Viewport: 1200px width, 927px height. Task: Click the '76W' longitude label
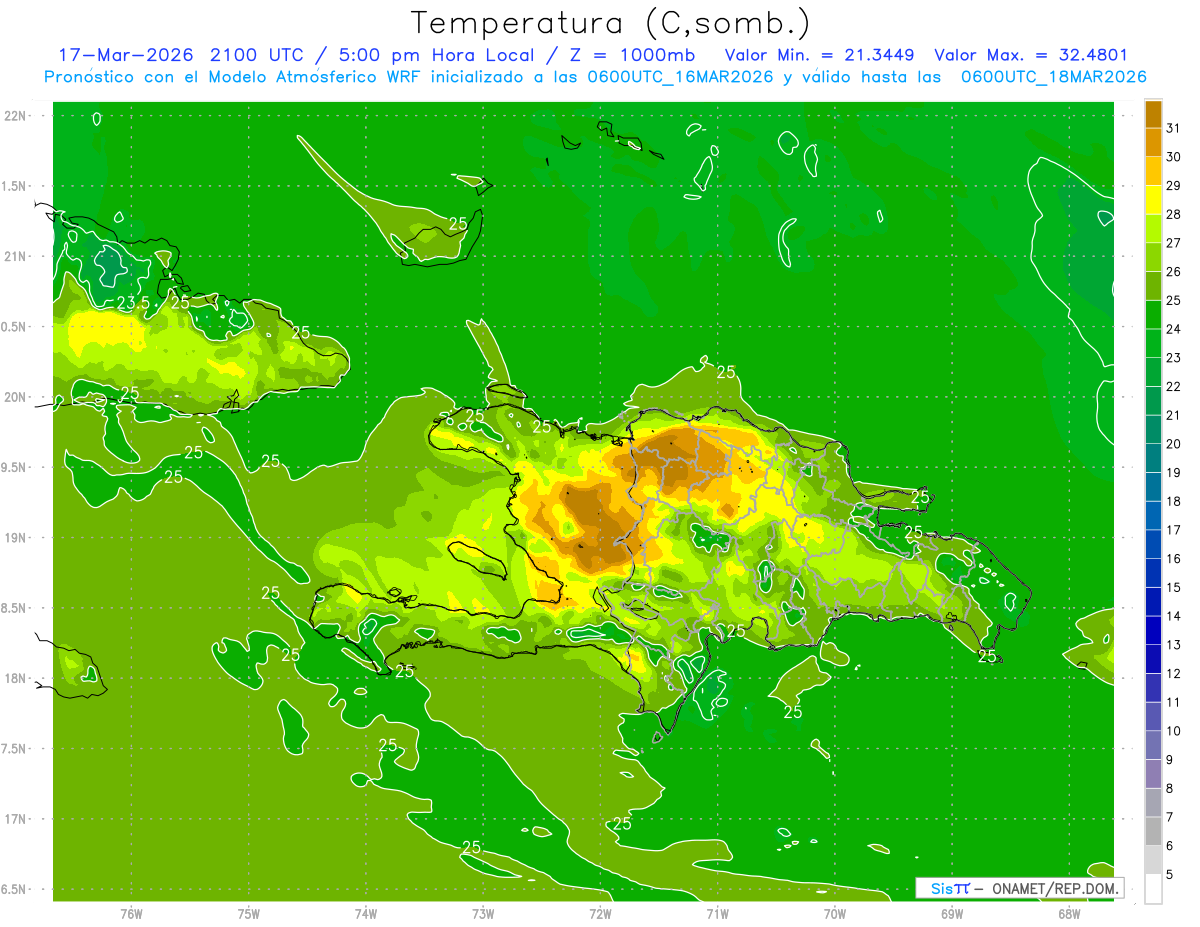[x=131, y=914]
